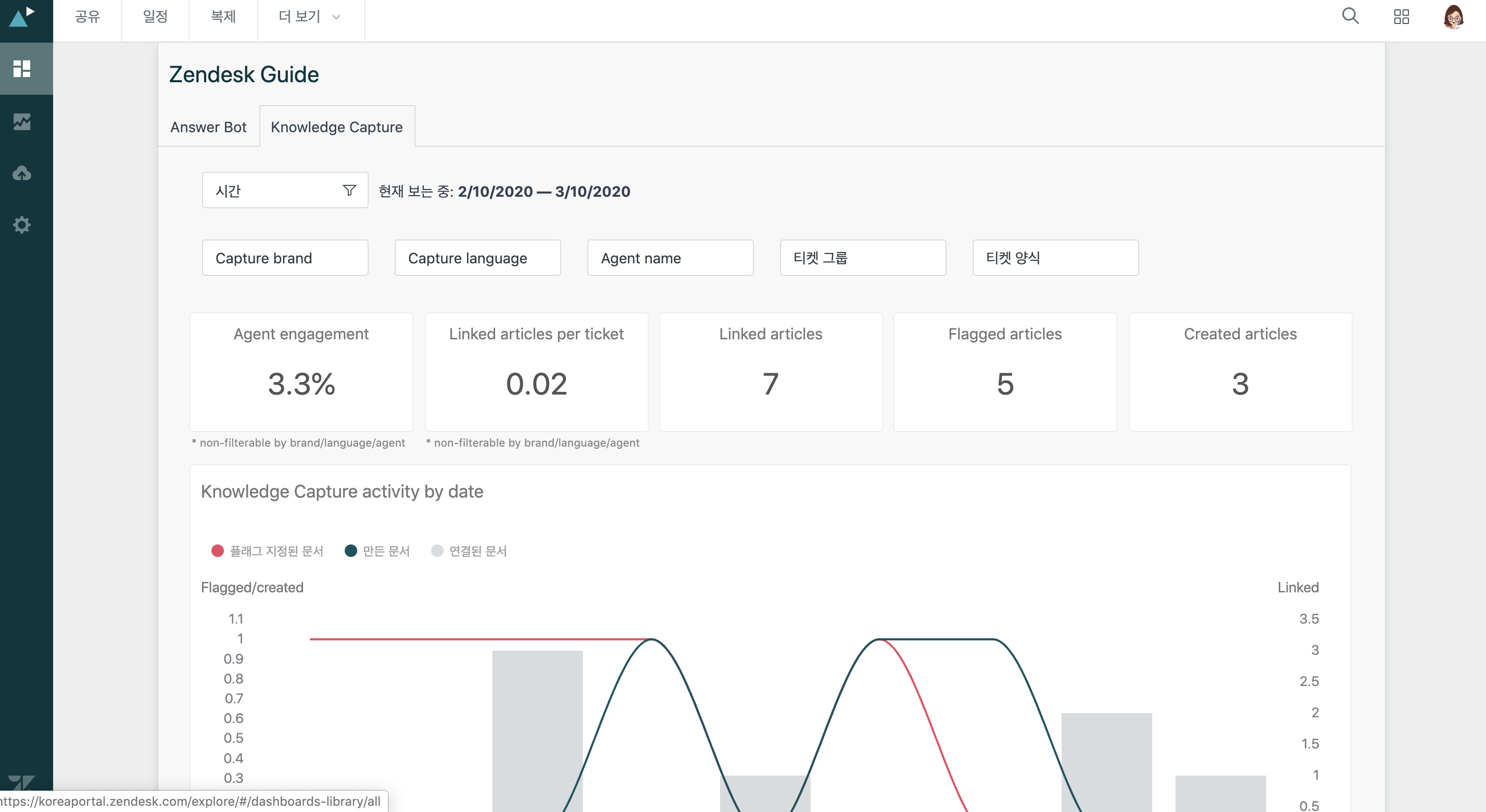Click the date range 2/10/2020 — 3/10/2020
1486x812 pixels.
click(544, 192)
